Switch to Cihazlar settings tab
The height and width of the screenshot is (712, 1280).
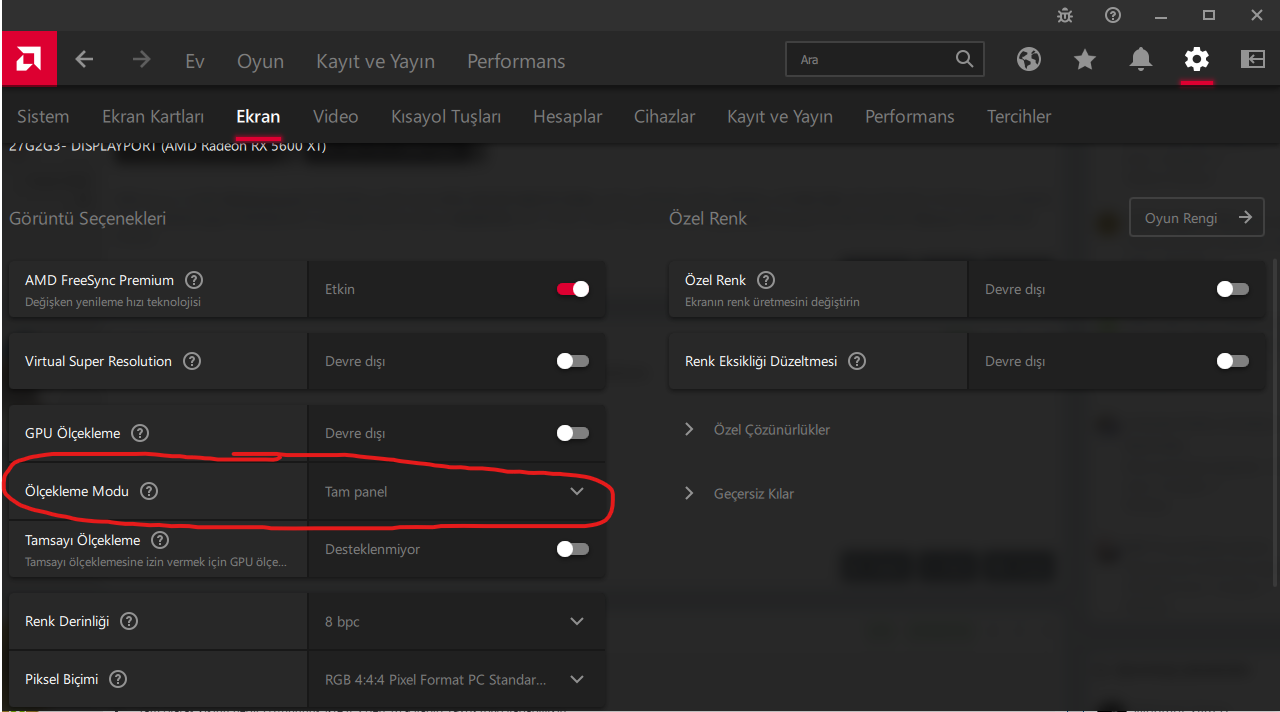[664, 117]
